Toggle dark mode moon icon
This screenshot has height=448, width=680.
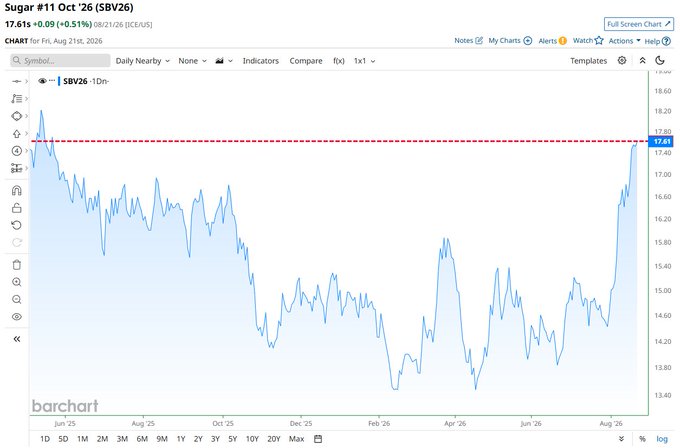click(x=660, y=60)
